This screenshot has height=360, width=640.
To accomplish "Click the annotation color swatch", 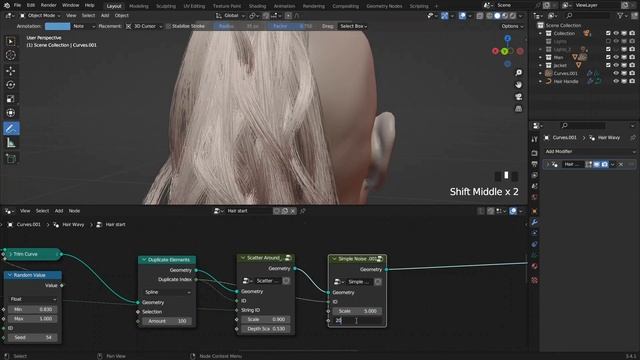I will click(x=57, y=26).
